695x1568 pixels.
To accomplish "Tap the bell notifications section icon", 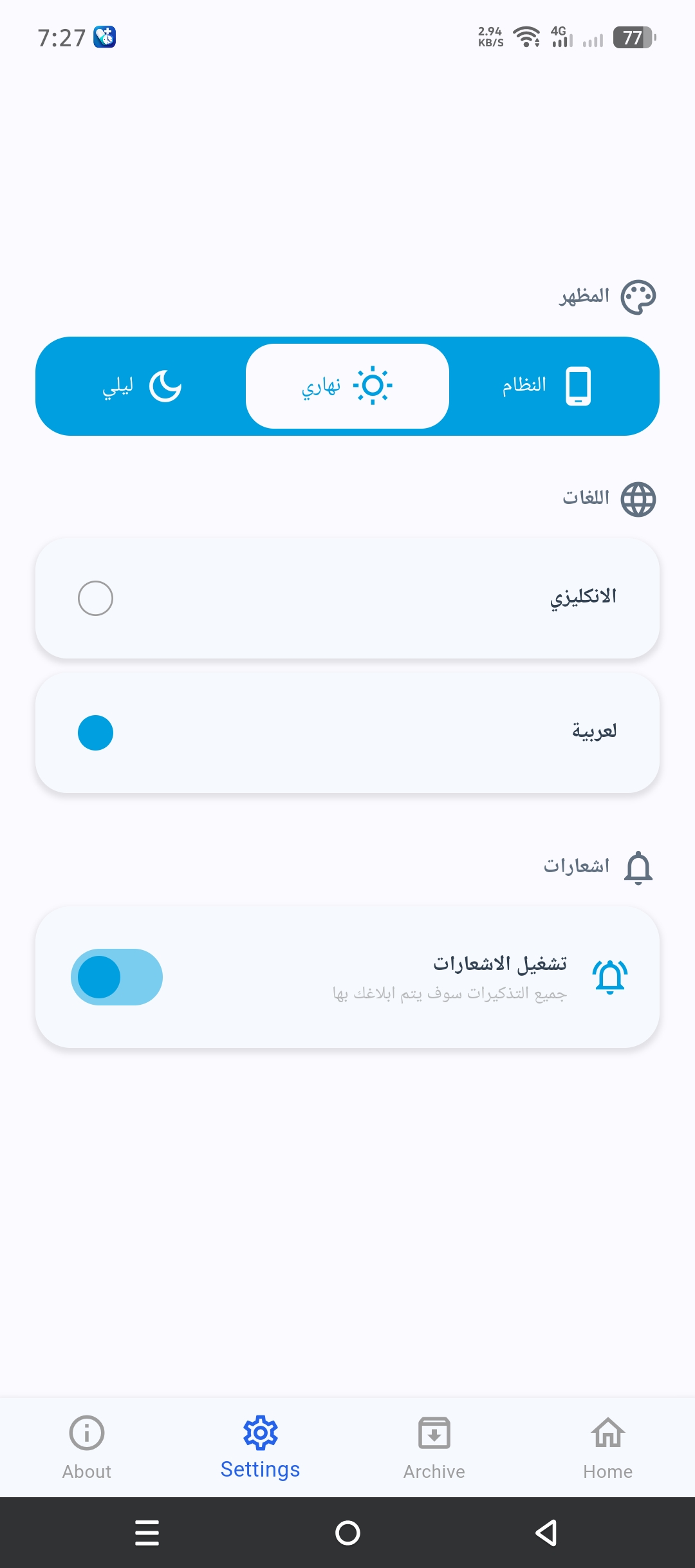I will click(638, 867).
